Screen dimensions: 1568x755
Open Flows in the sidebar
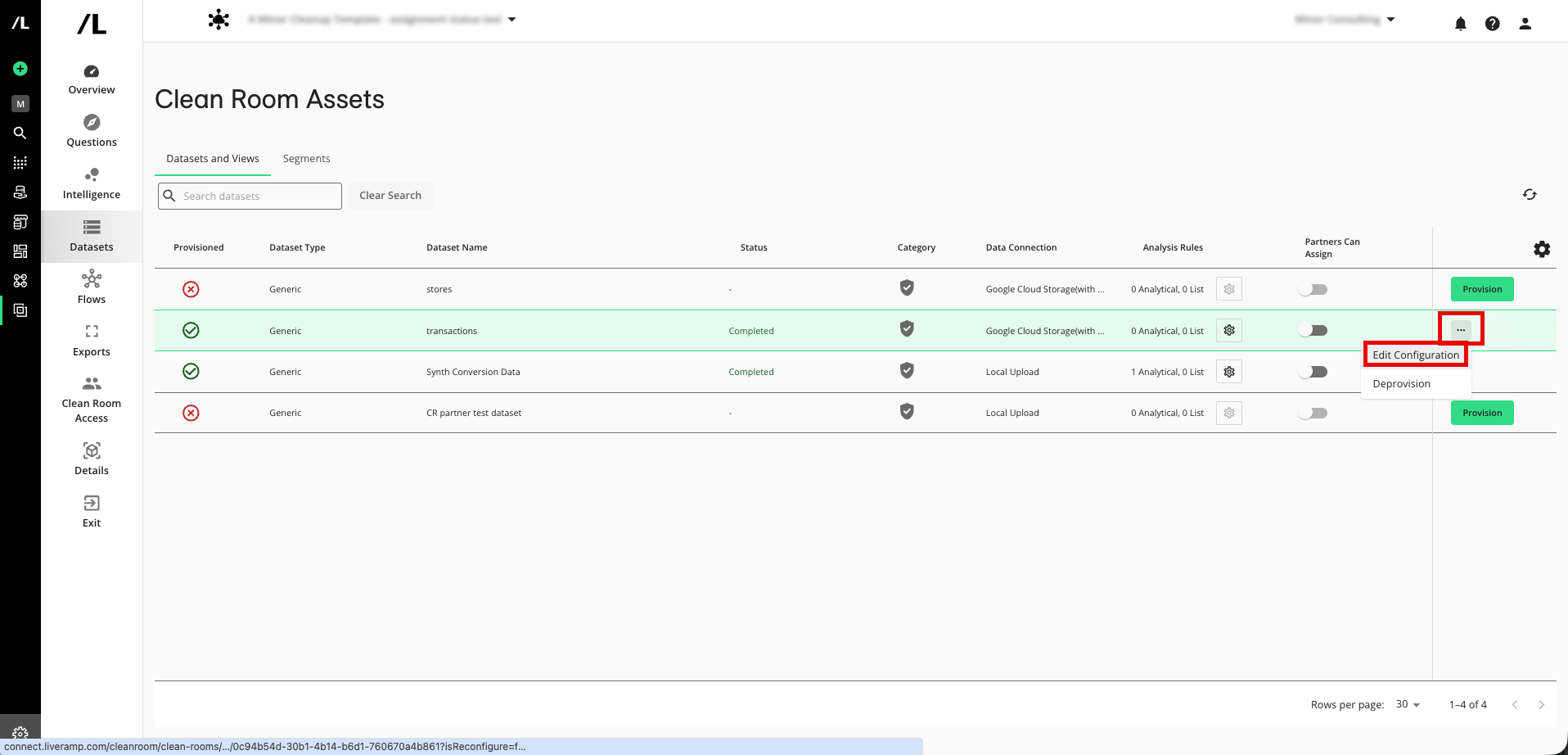92,289
